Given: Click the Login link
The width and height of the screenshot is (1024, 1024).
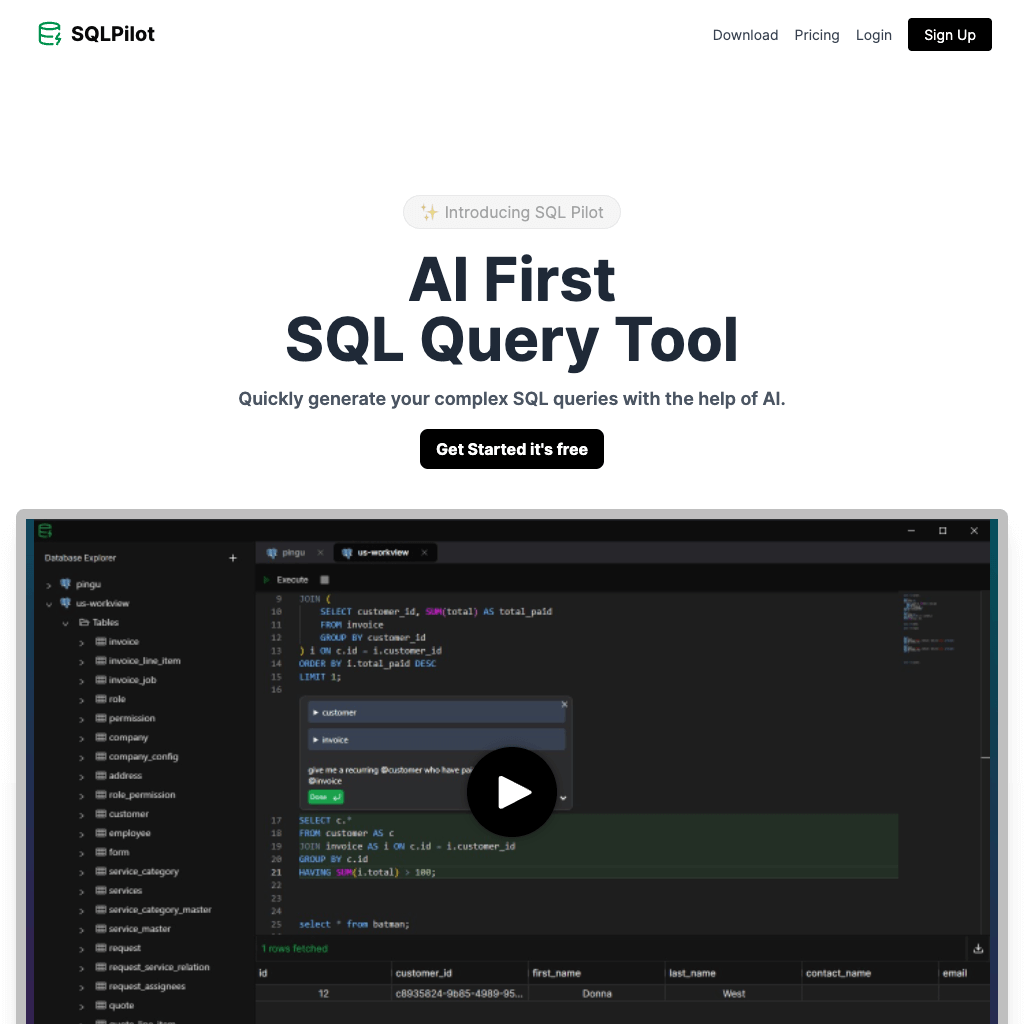Looking at the screenshot, I should tap(873, 35).
